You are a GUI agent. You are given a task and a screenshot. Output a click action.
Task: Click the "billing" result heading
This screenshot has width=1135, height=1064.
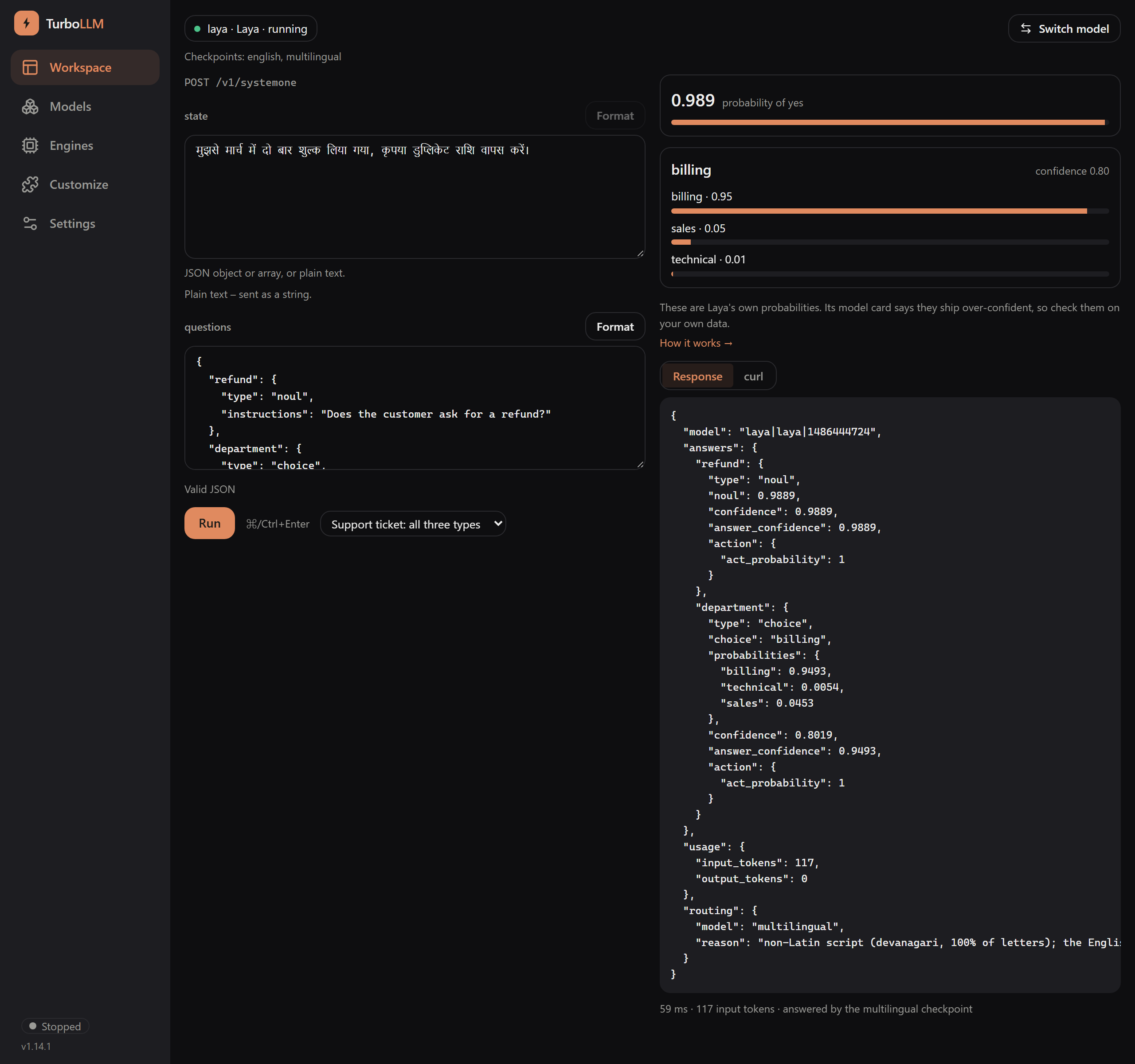(691, 169)
